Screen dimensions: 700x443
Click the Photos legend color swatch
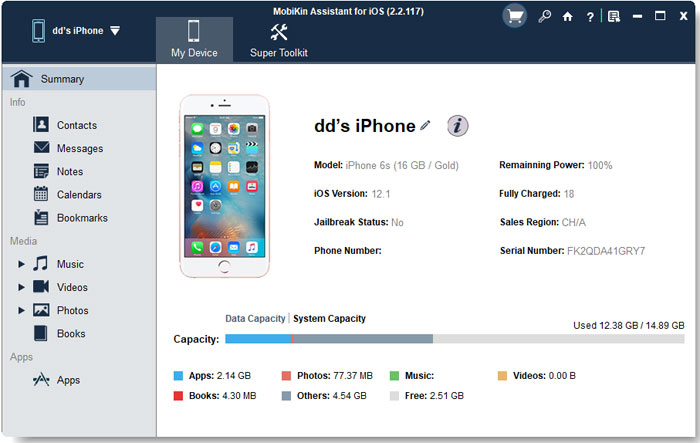click(286, 376)
